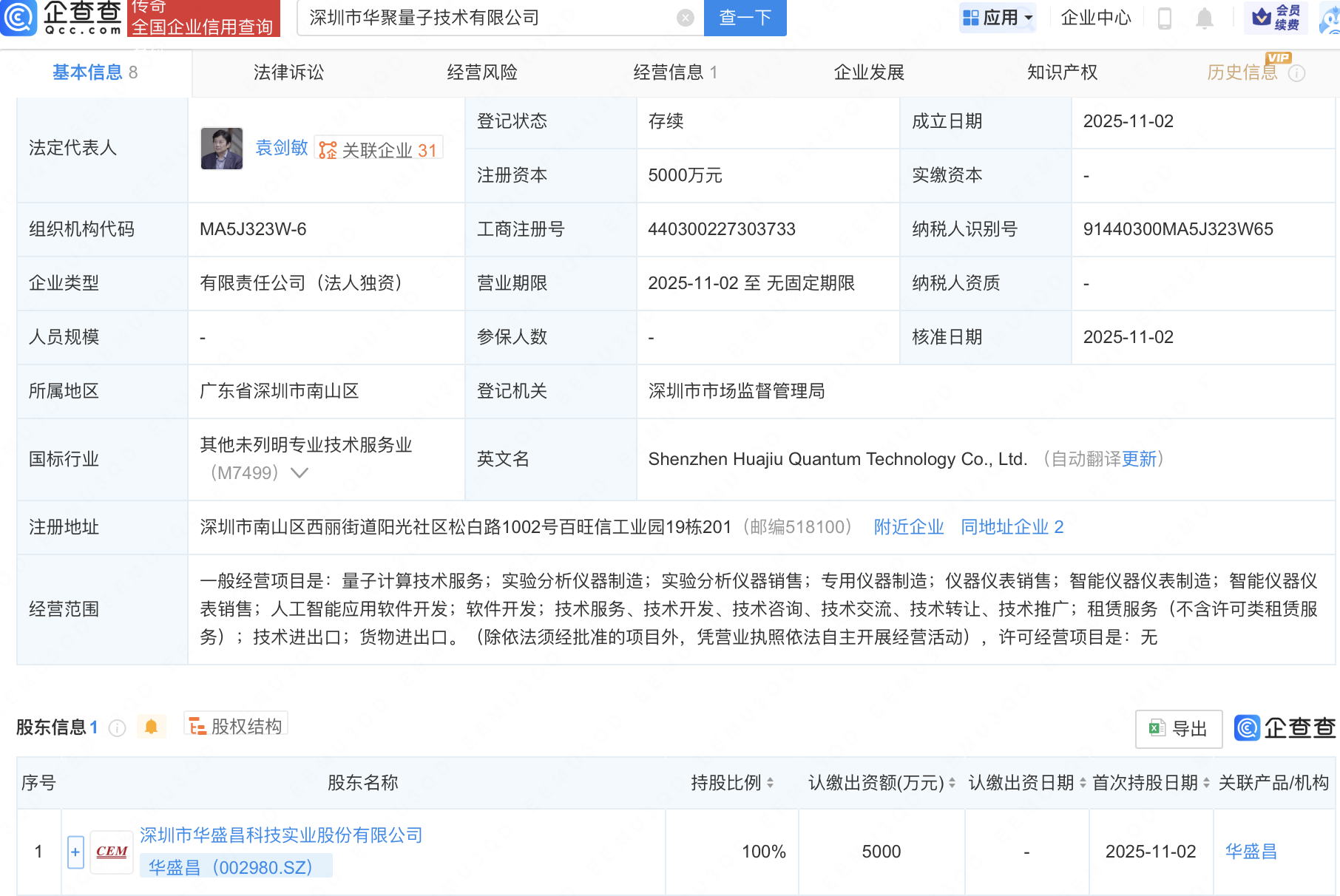This screenshot has width=1340, height=896.
Task: Clear the search box text
Action: pyautogui.click(x=686, y=18)
